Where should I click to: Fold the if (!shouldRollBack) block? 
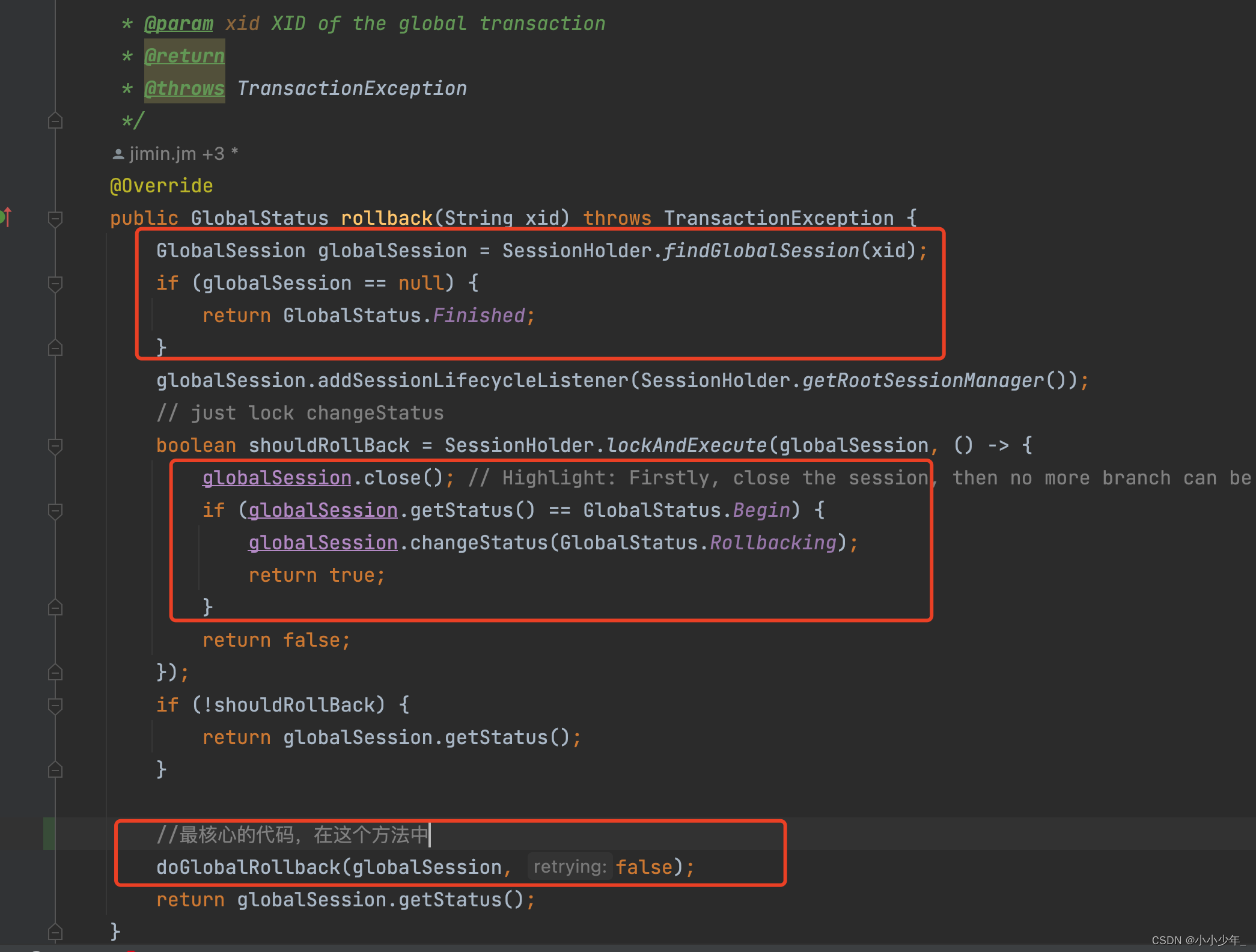pyautogui.click(x=55, y=706)
